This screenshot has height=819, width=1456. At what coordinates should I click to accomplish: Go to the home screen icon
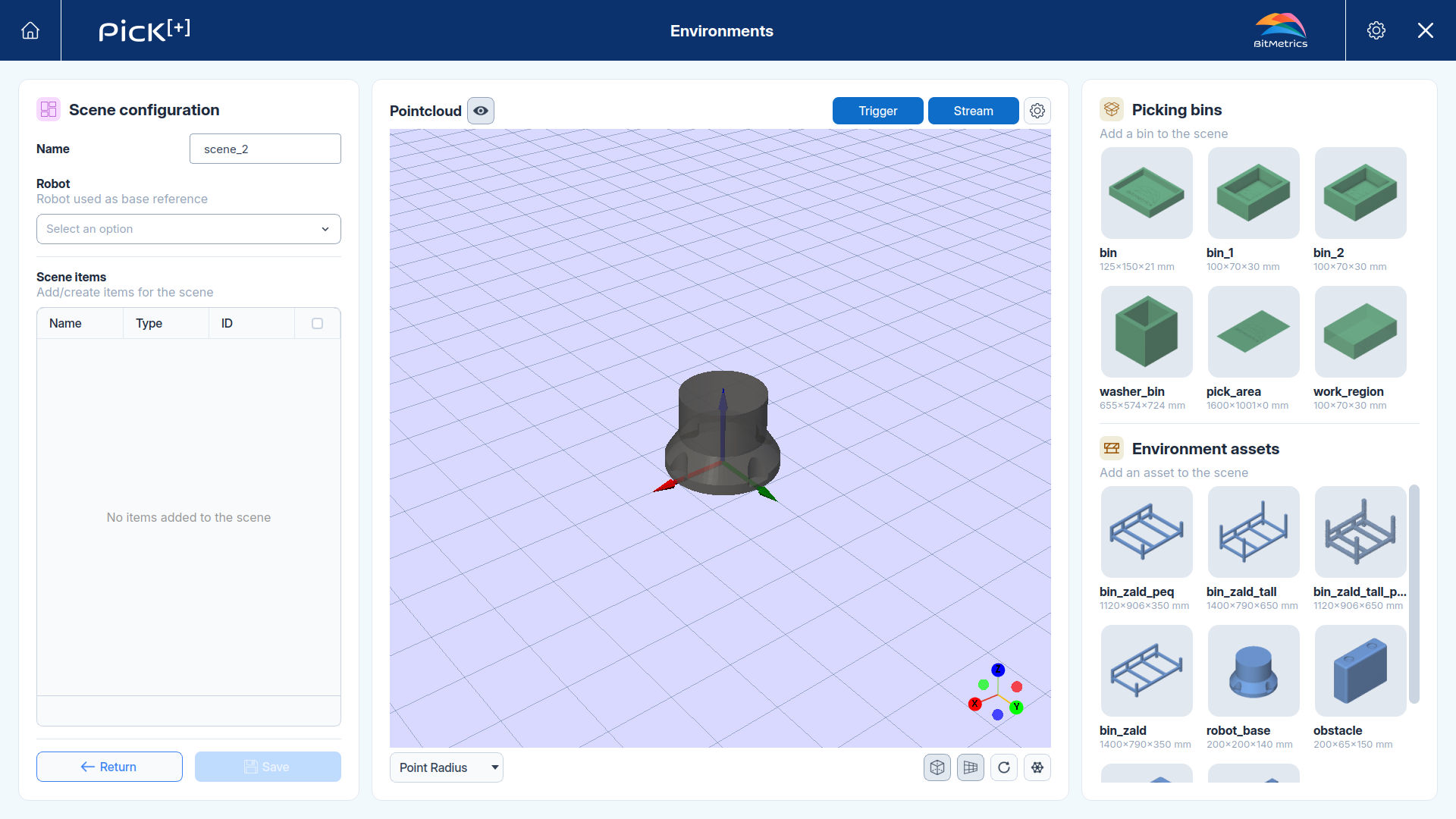coord(30,30)
